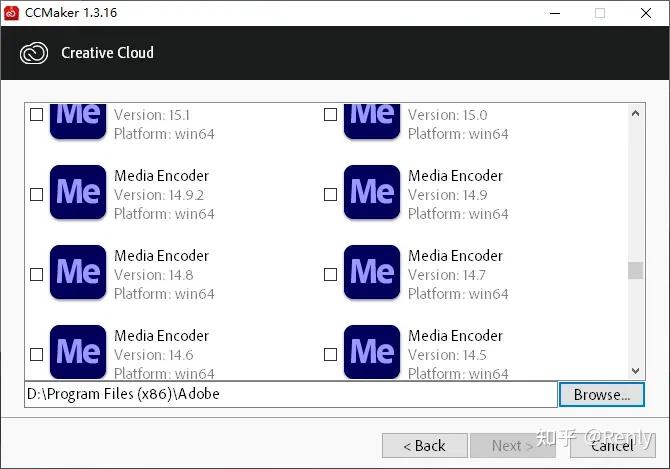Viewport: 670px width, 469px height.
Task: Click 'Version: 14.8' text
Action: point(154,275)
